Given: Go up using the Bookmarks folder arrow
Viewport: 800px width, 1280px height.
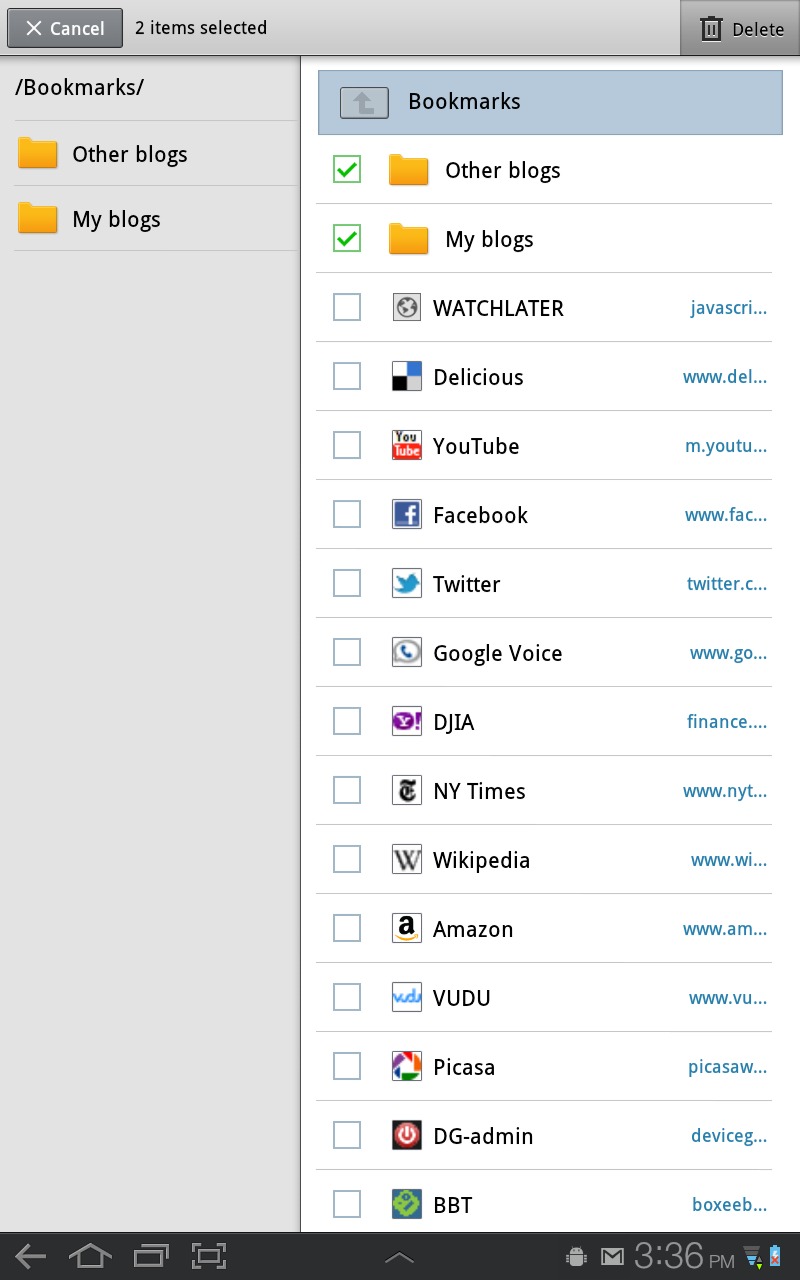Looking at the screenshot, I should tap(364, 102).
